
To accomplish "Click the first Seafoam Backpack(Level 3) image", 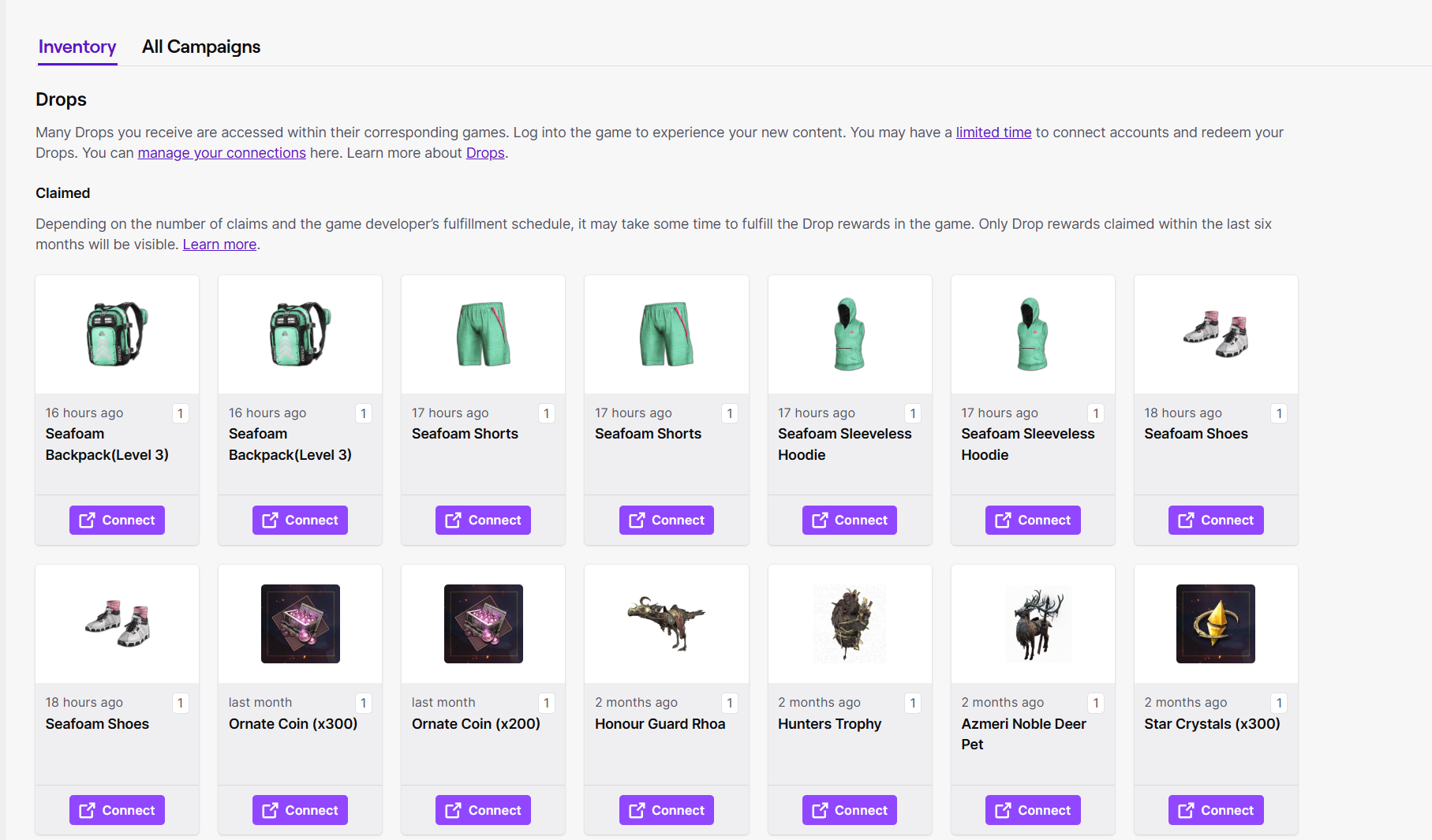I will pos(118,334).
